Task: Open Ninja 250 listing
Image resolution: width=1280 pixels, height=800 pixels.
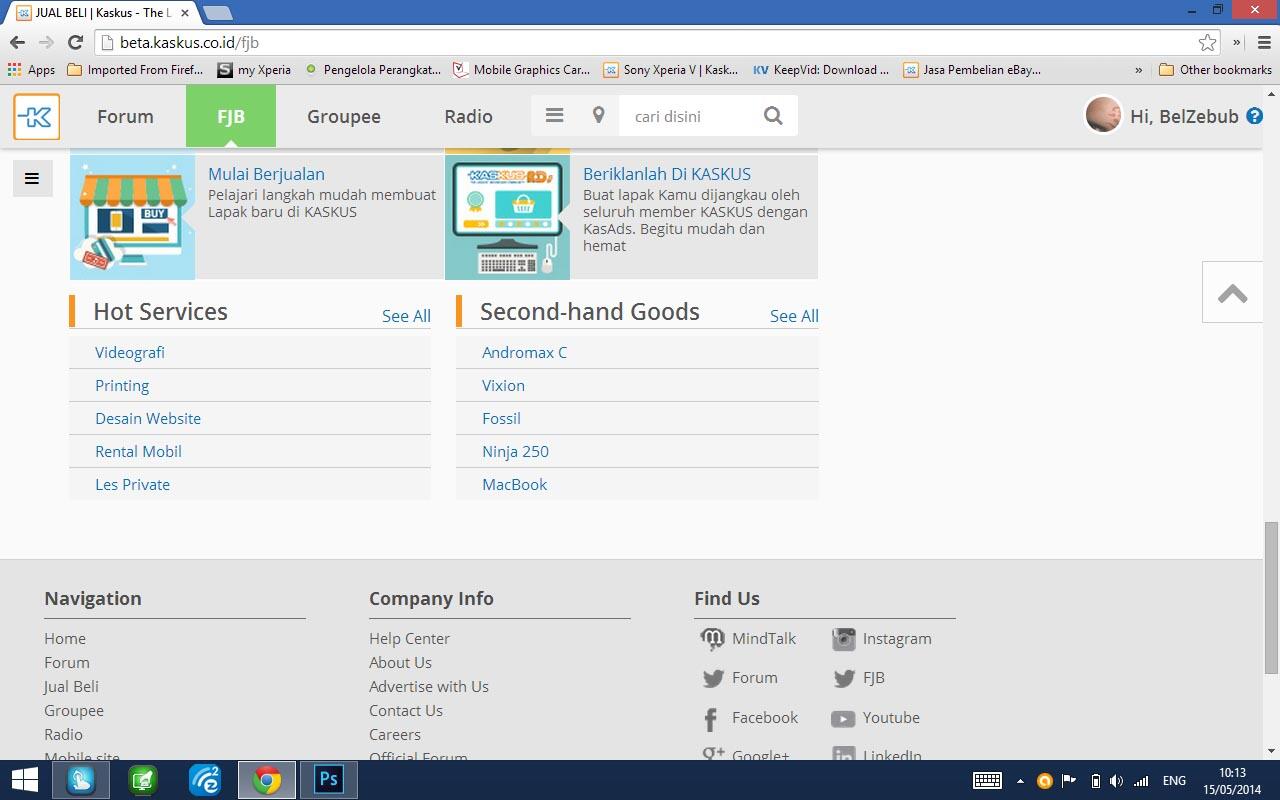Action: click(515, 451)
